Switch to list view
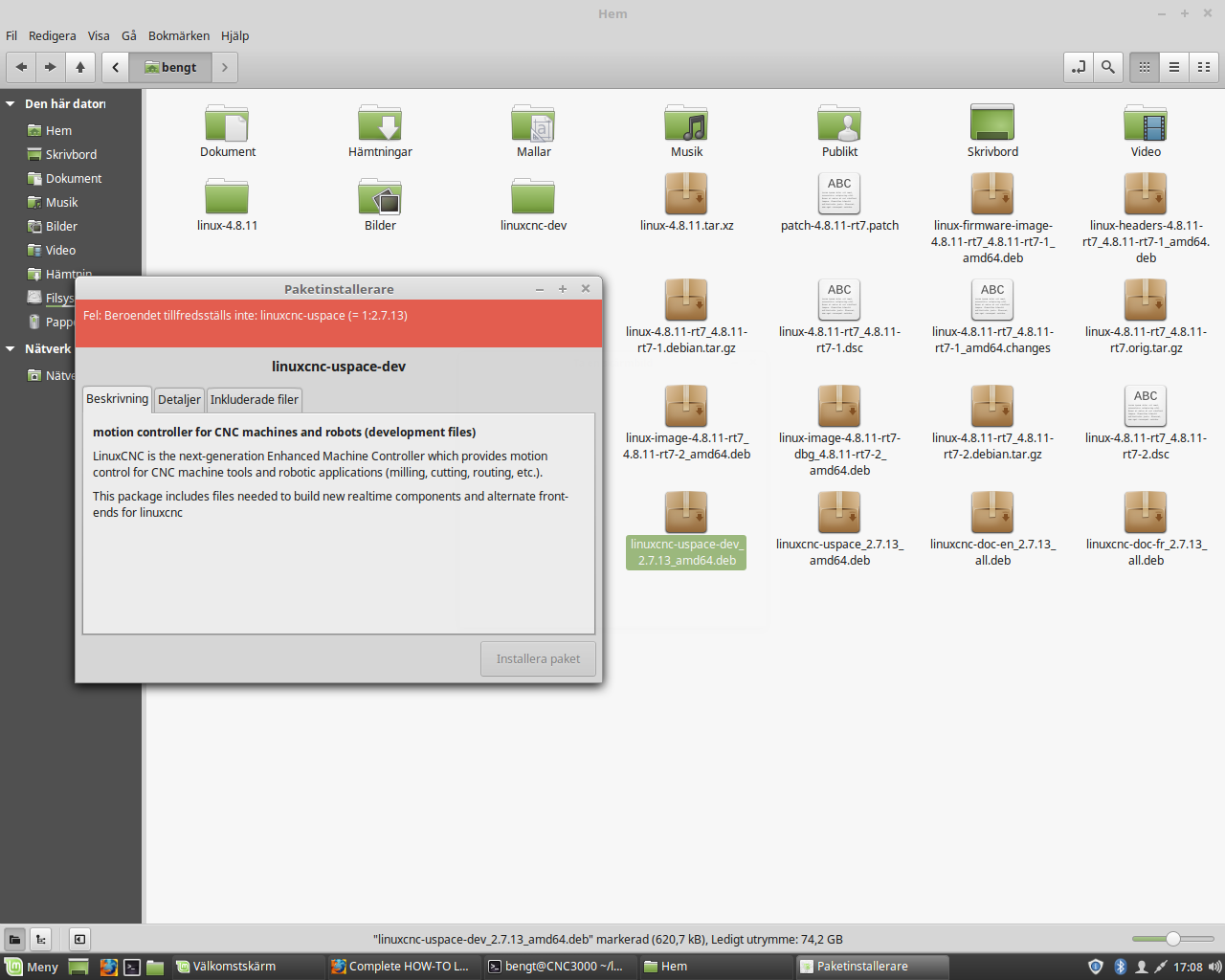The width and height of the screenshot is (1225, 980). pyautogui.click(x=1173, y=67)
